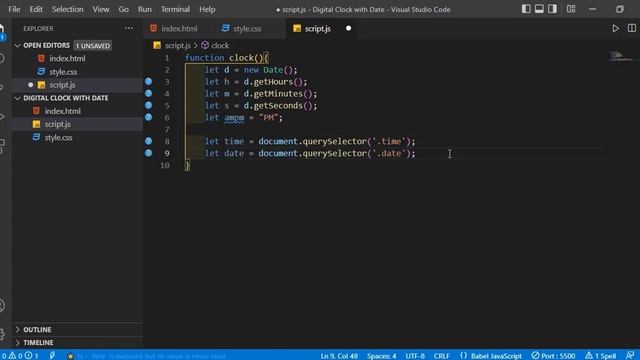Switch to the index.html editor tab

point(174,29)
